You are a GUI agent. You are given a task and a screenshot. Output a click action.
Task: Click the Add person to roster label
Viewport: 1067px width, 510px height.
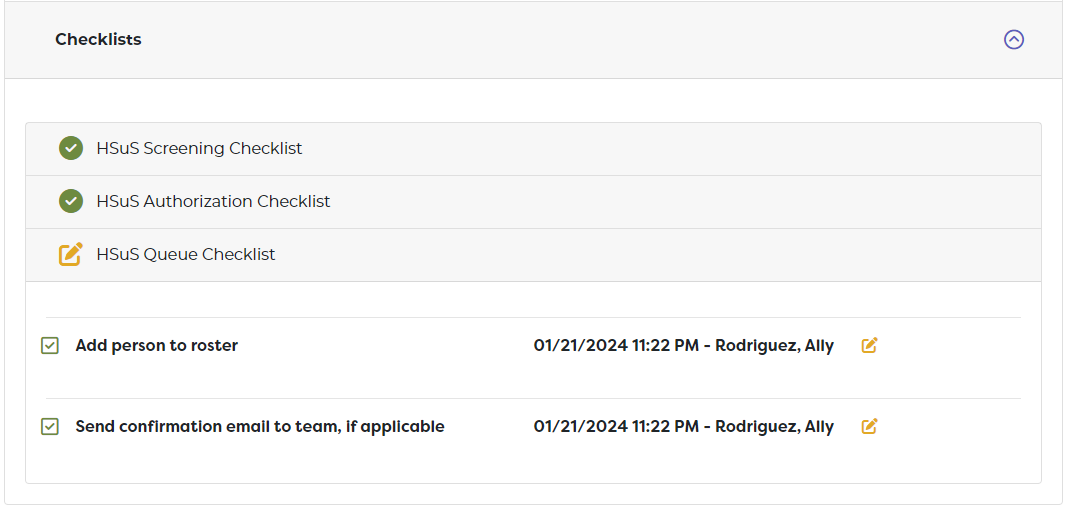(x=157, y=346)
